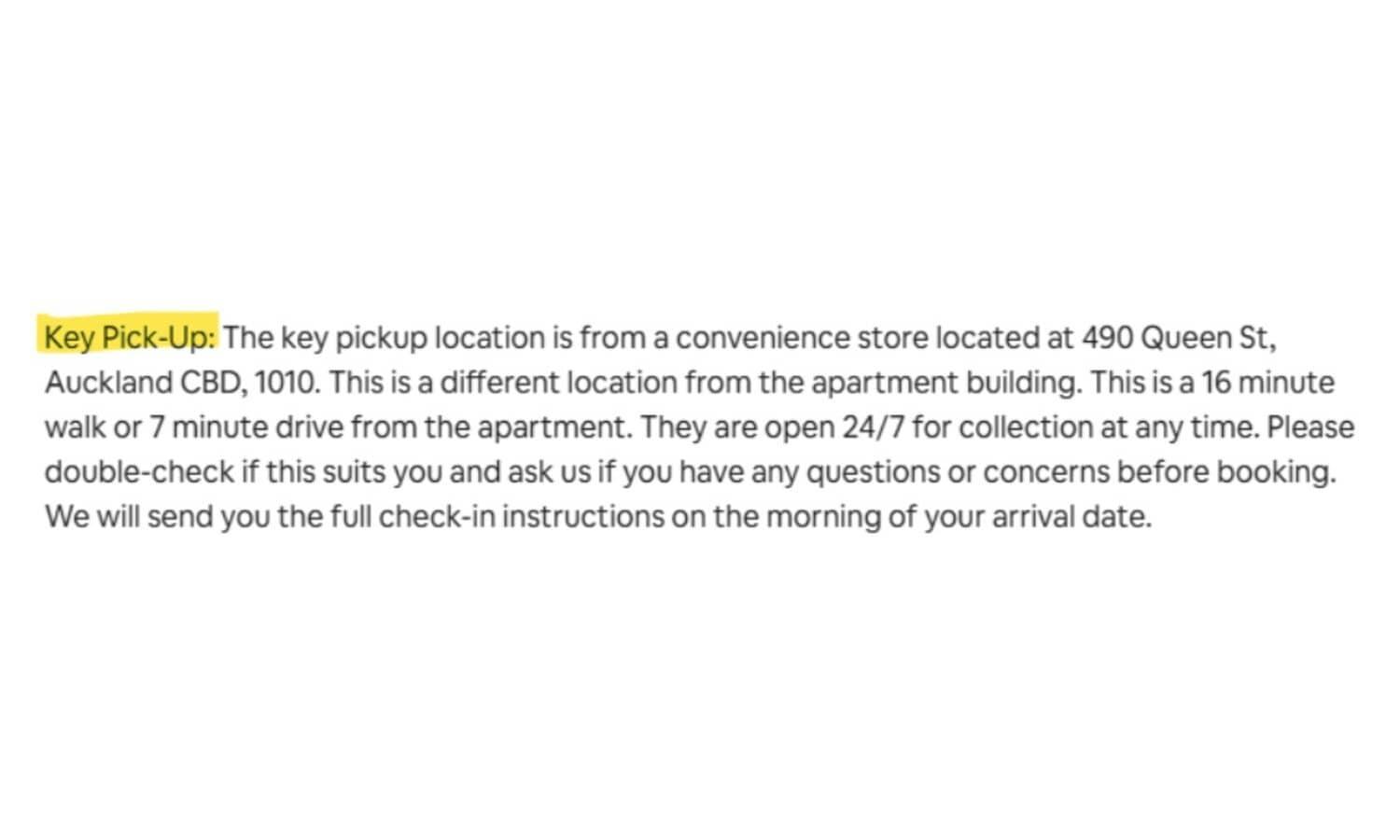Click the '16 minute' walking time text
The width and height of the screenshot is (1400, 840).
(x=1267, y=382)
